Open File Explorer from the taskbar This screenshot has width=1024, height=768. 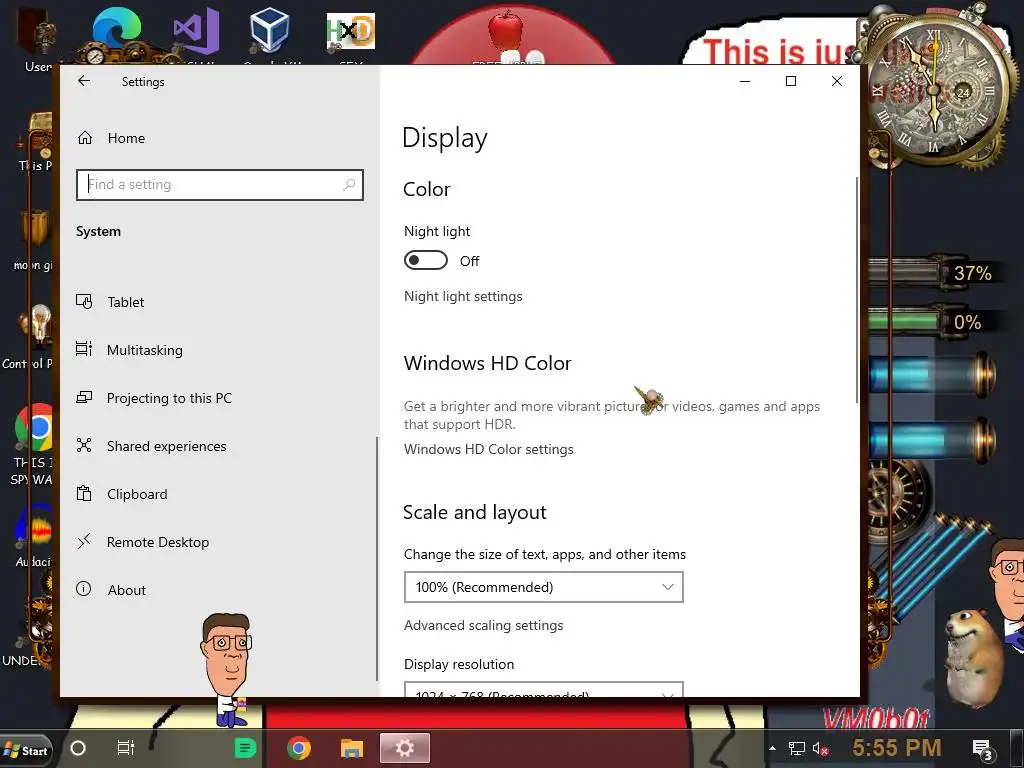click(351, 748)
